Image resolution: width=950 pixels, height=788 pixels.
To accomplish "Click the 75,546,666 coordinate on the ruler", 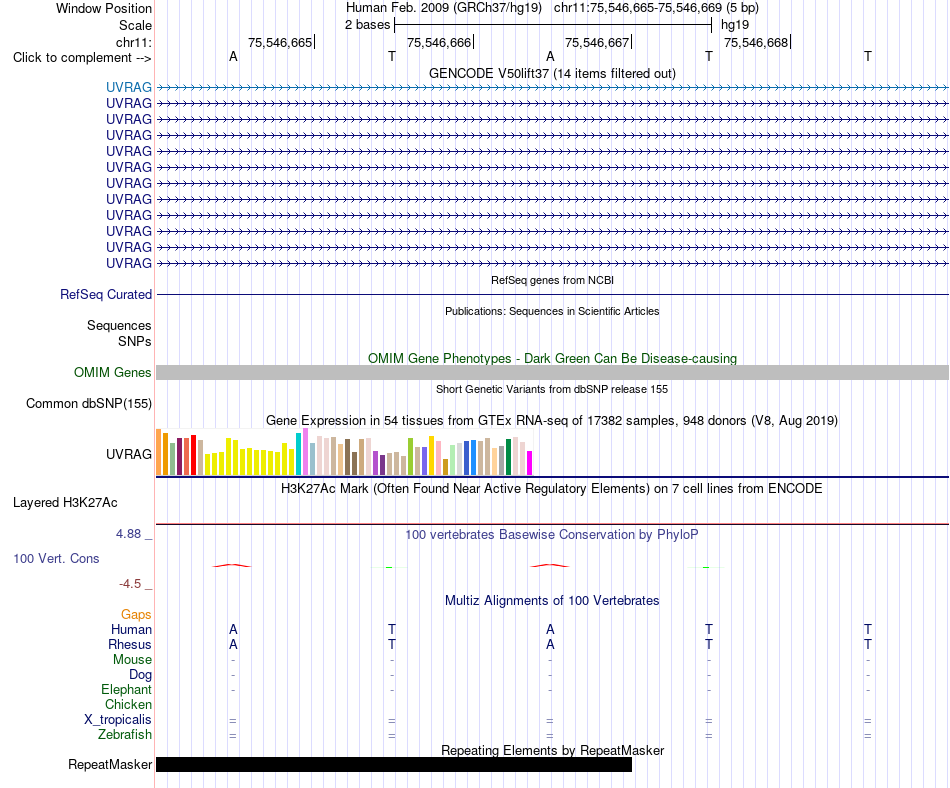I will [x=439, y=42].
